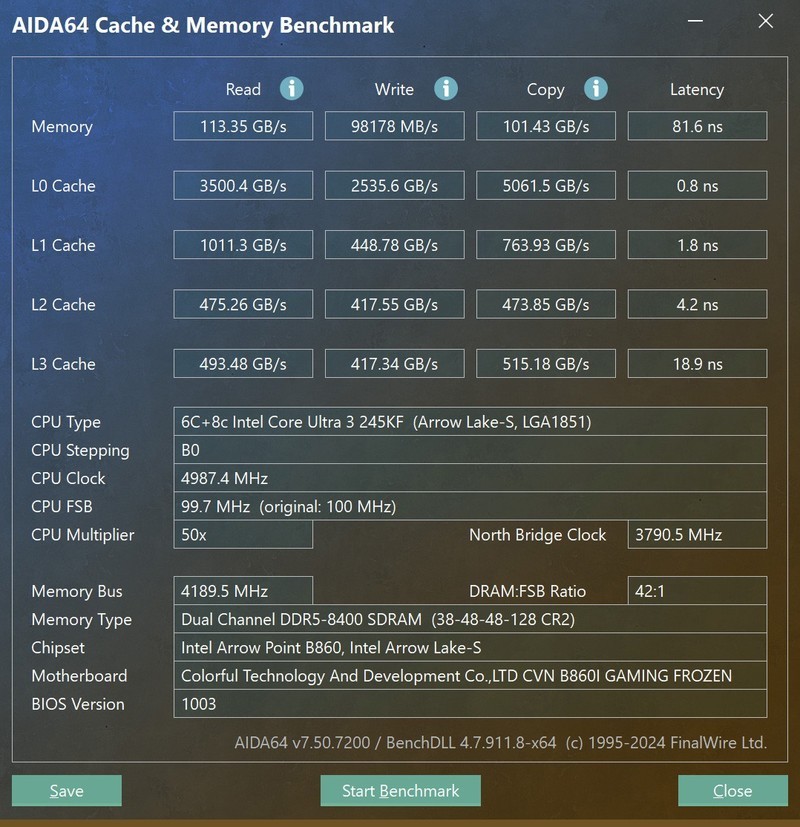Click the Copy column header
800x827 pixels.
[545, 90]
